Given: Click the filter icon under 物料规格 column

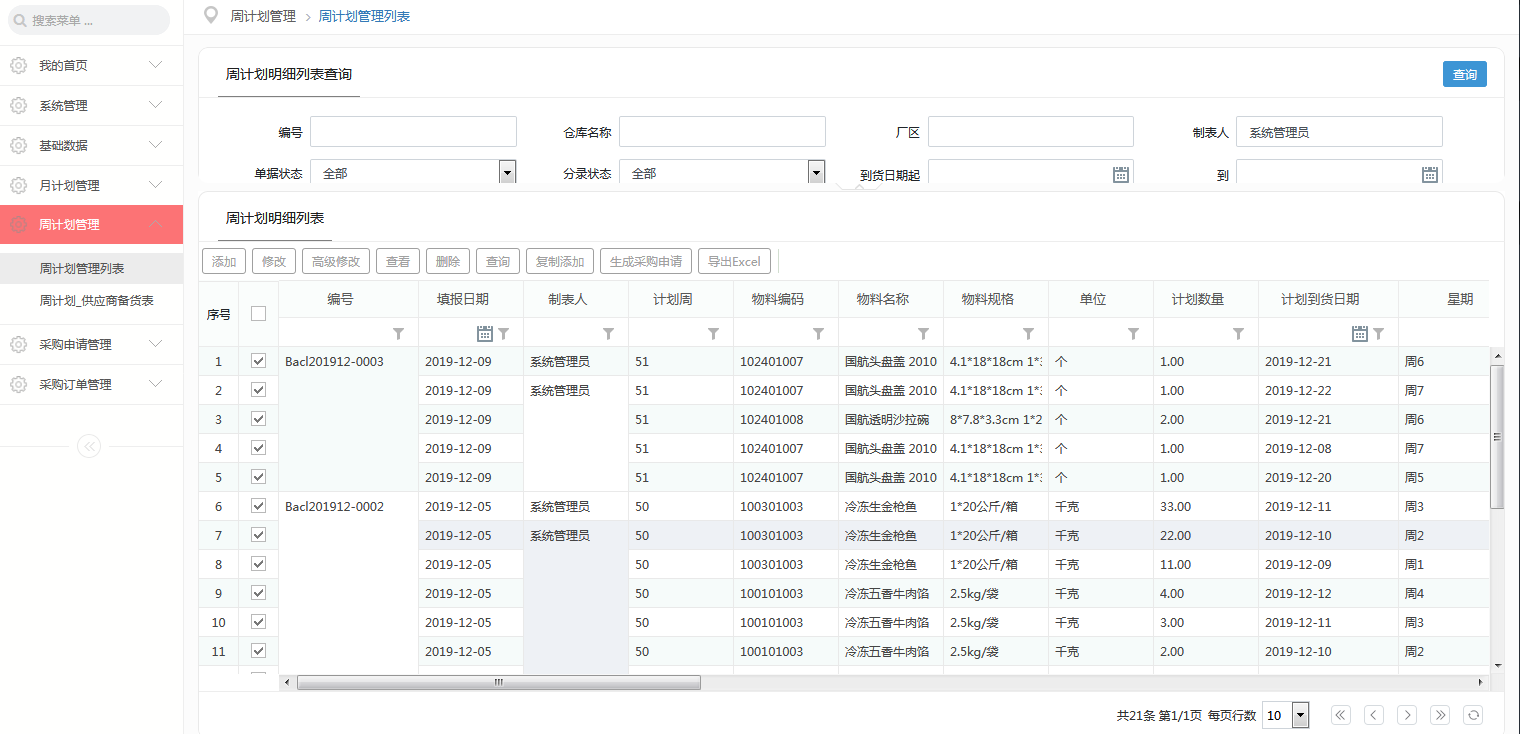Looking at the screenshot, I should coord(1028,333).
